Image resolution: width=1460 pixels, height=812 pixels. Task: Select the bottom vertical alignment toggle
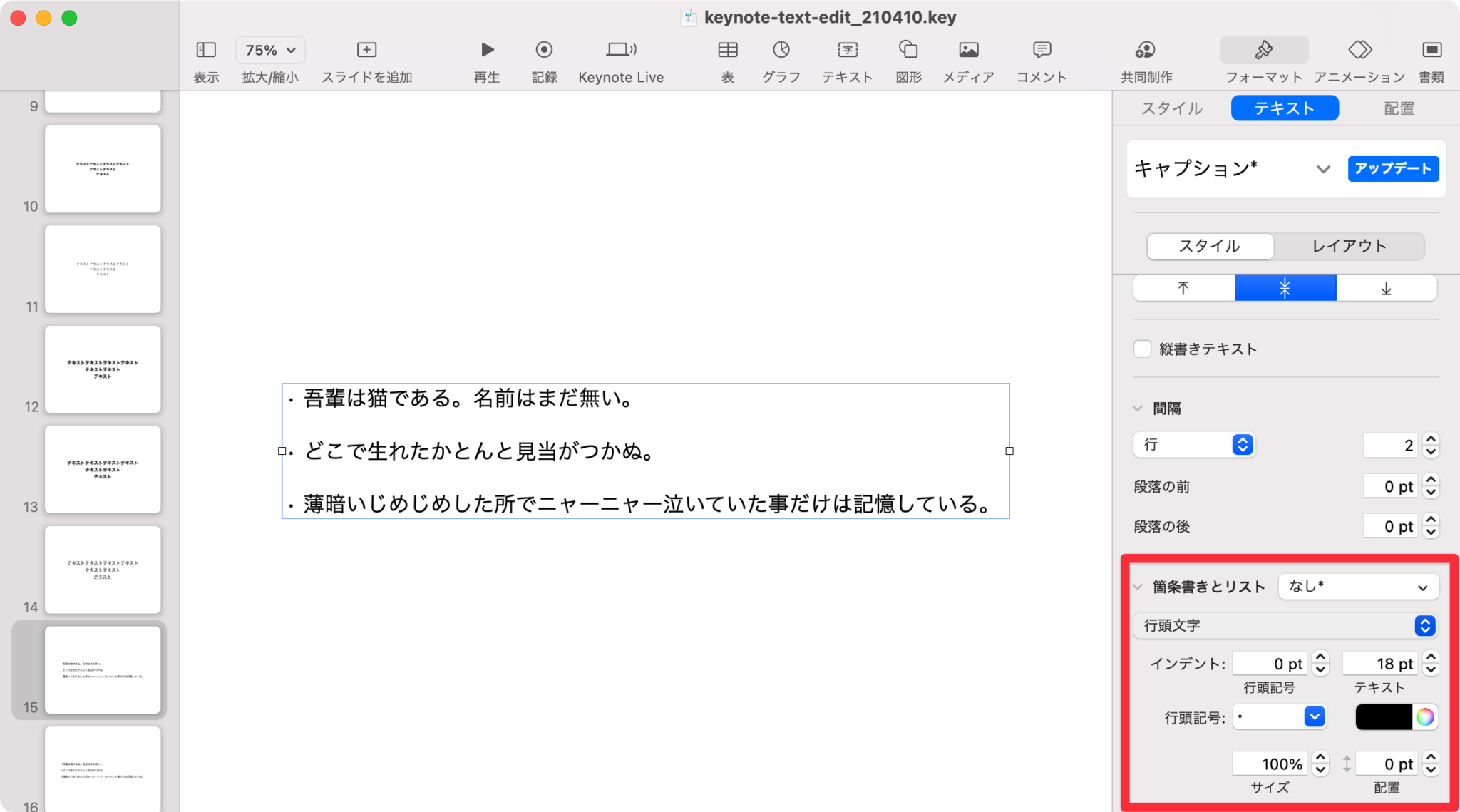coord(1385,288)
